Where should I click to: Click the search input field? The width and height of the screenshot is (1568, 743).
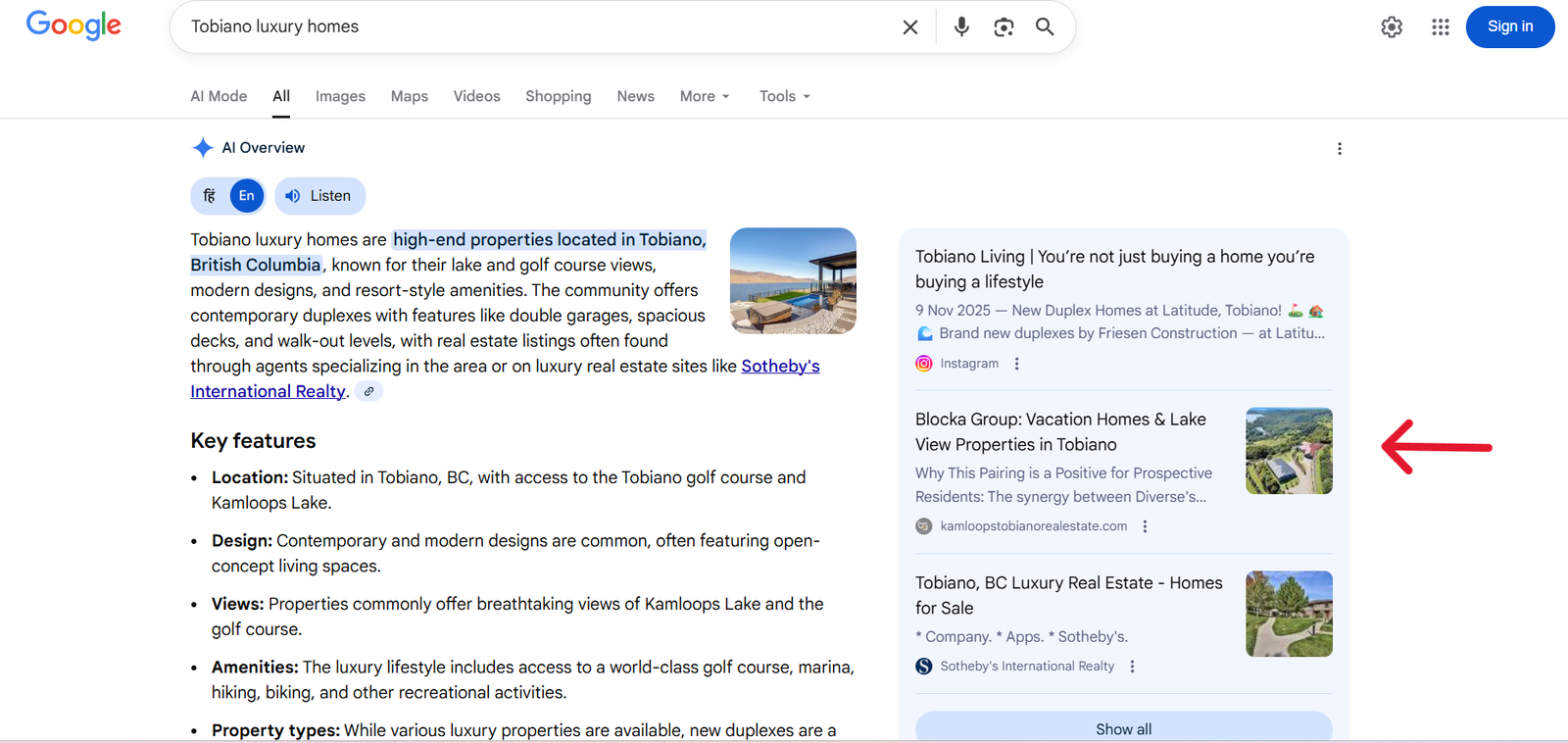tap(539, 27)
